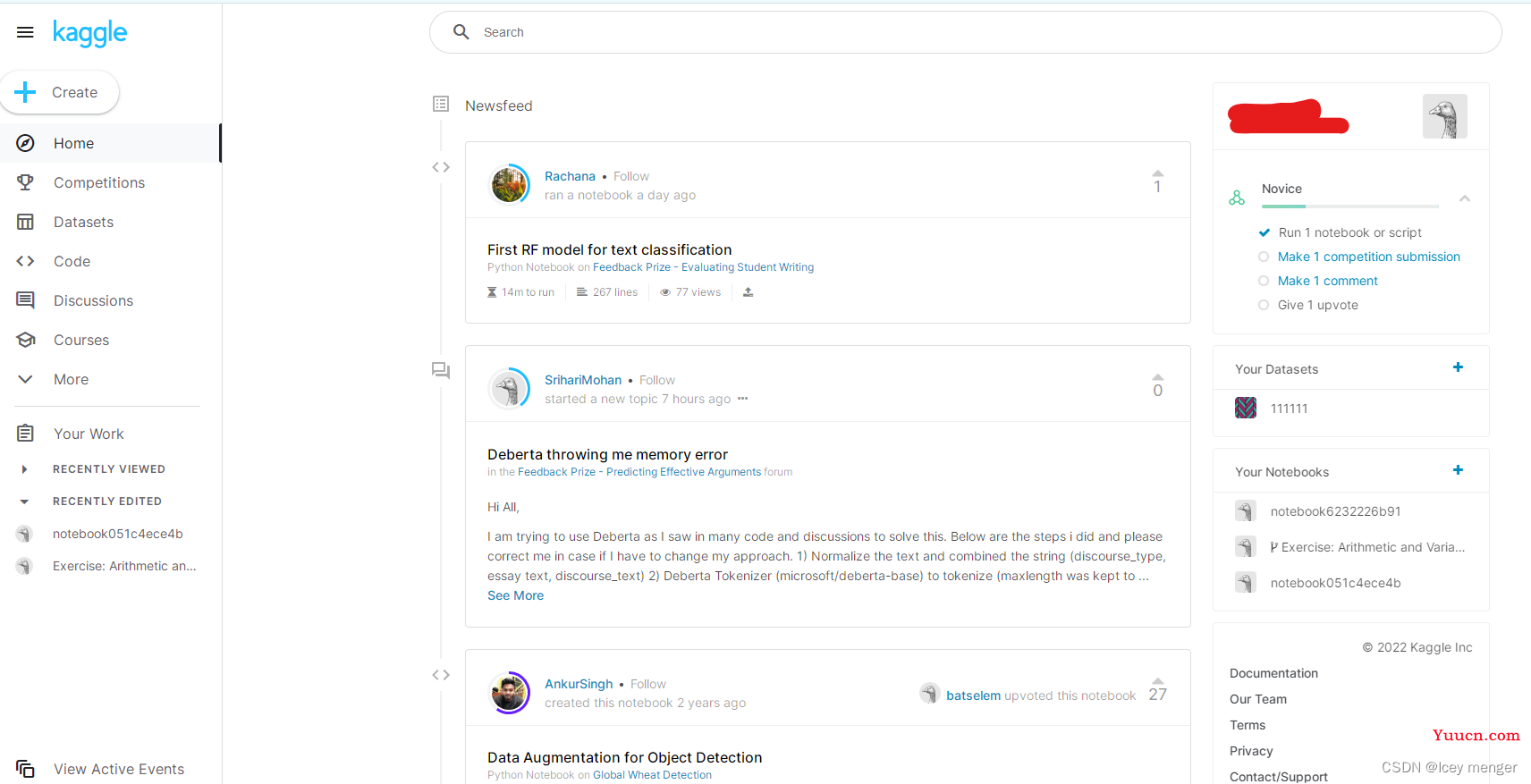Image resolution: width=1531 pixels, height=784 pixels.
Task: Click the View Active Events icon
Action: [x=25, y=769]
